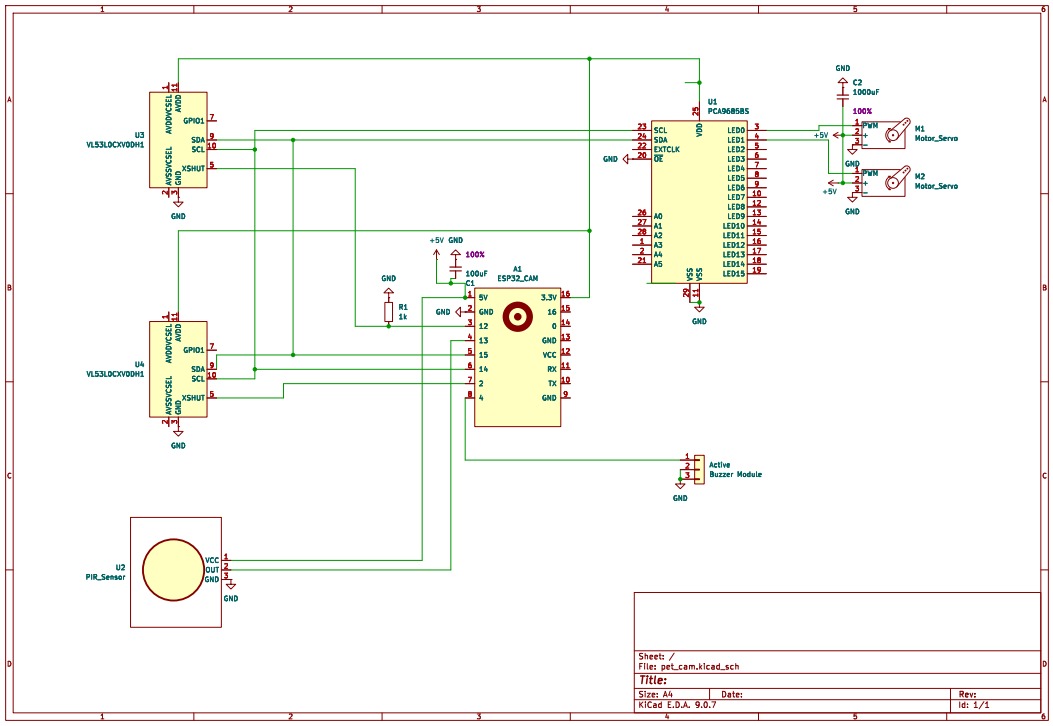Click the M2 Motor_Servo symbol
The width and height of the screenshot is (1053, 726).
click(884, 182)
